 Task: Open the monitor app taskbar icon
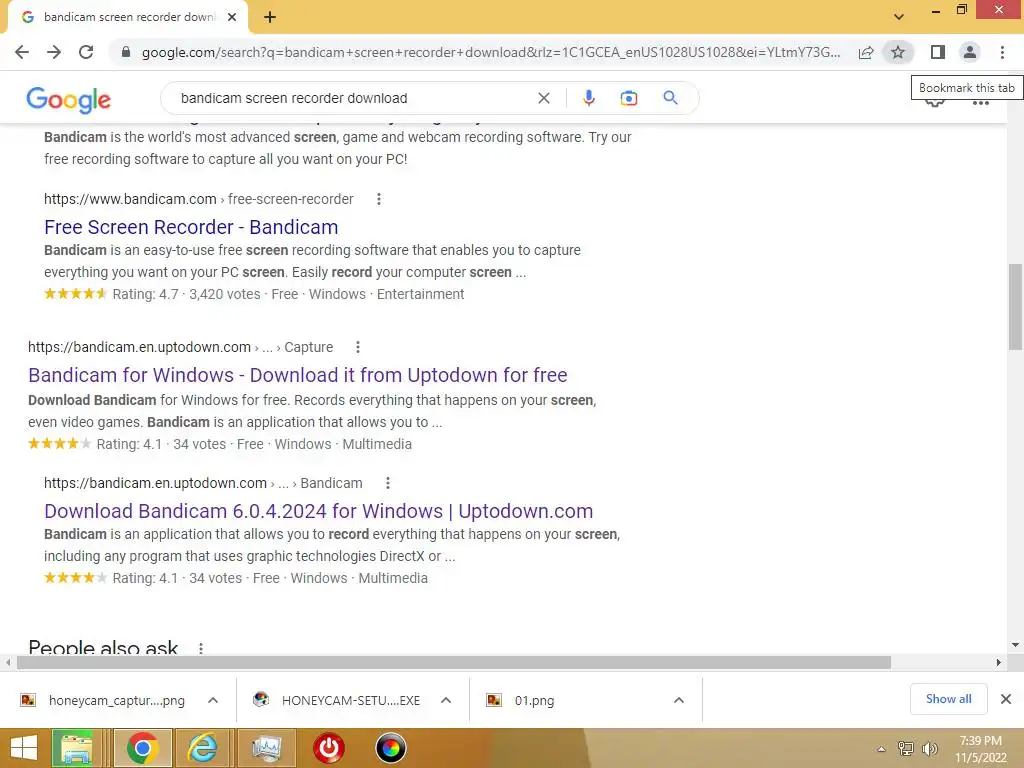[266, 748]
